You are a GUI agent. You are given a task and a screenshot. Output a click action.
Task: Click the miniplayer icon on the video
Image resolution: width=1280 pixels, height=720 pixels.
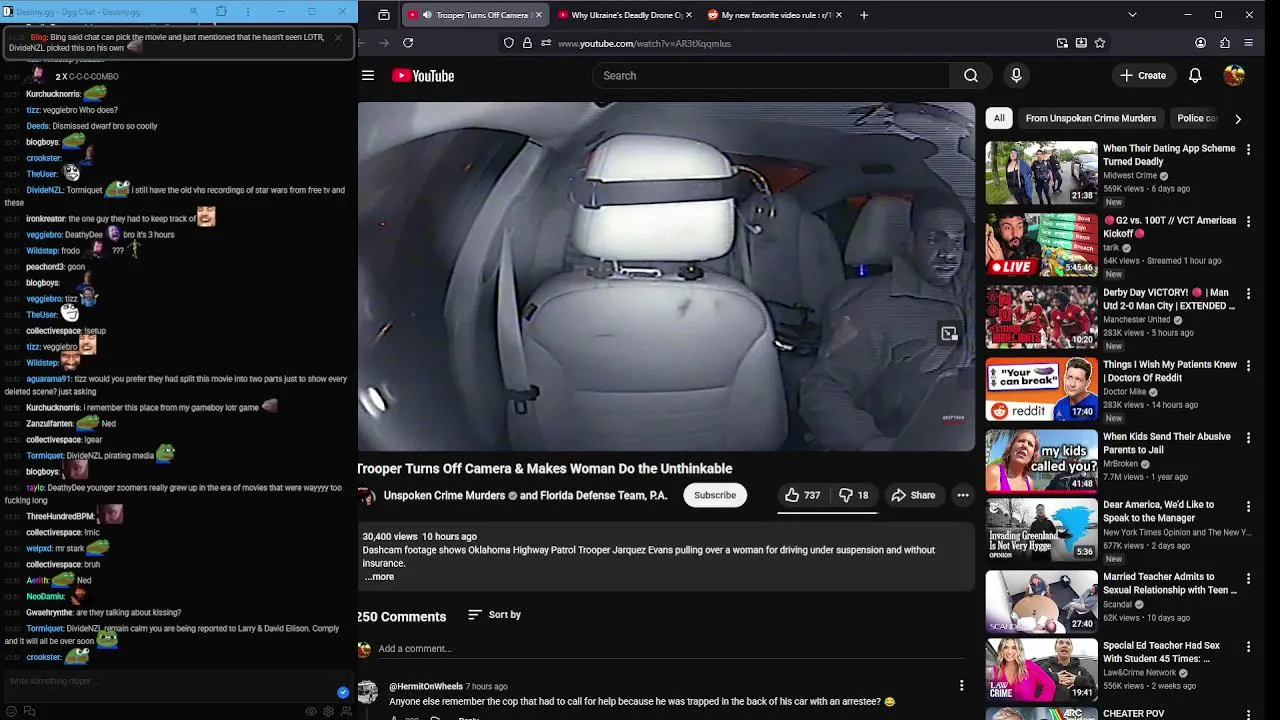949,334
